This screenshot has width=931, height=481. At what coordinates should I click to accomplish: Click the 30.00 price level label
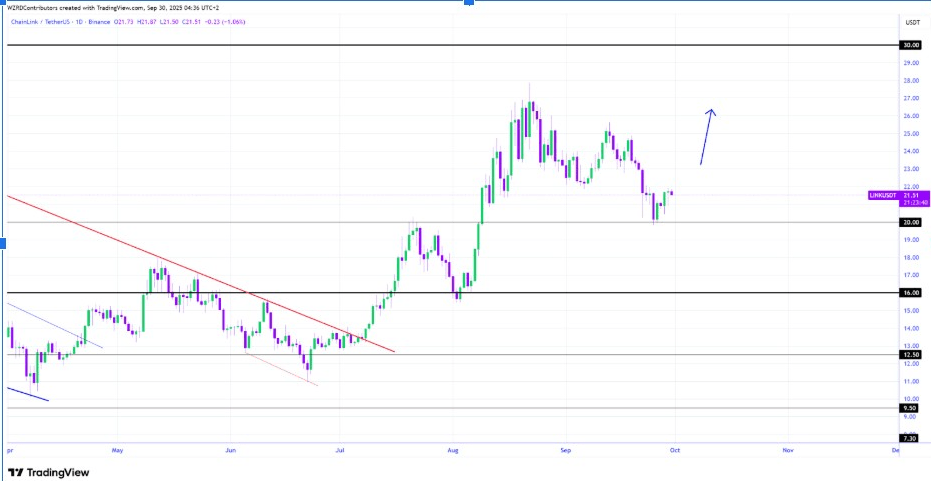[910, 45]
